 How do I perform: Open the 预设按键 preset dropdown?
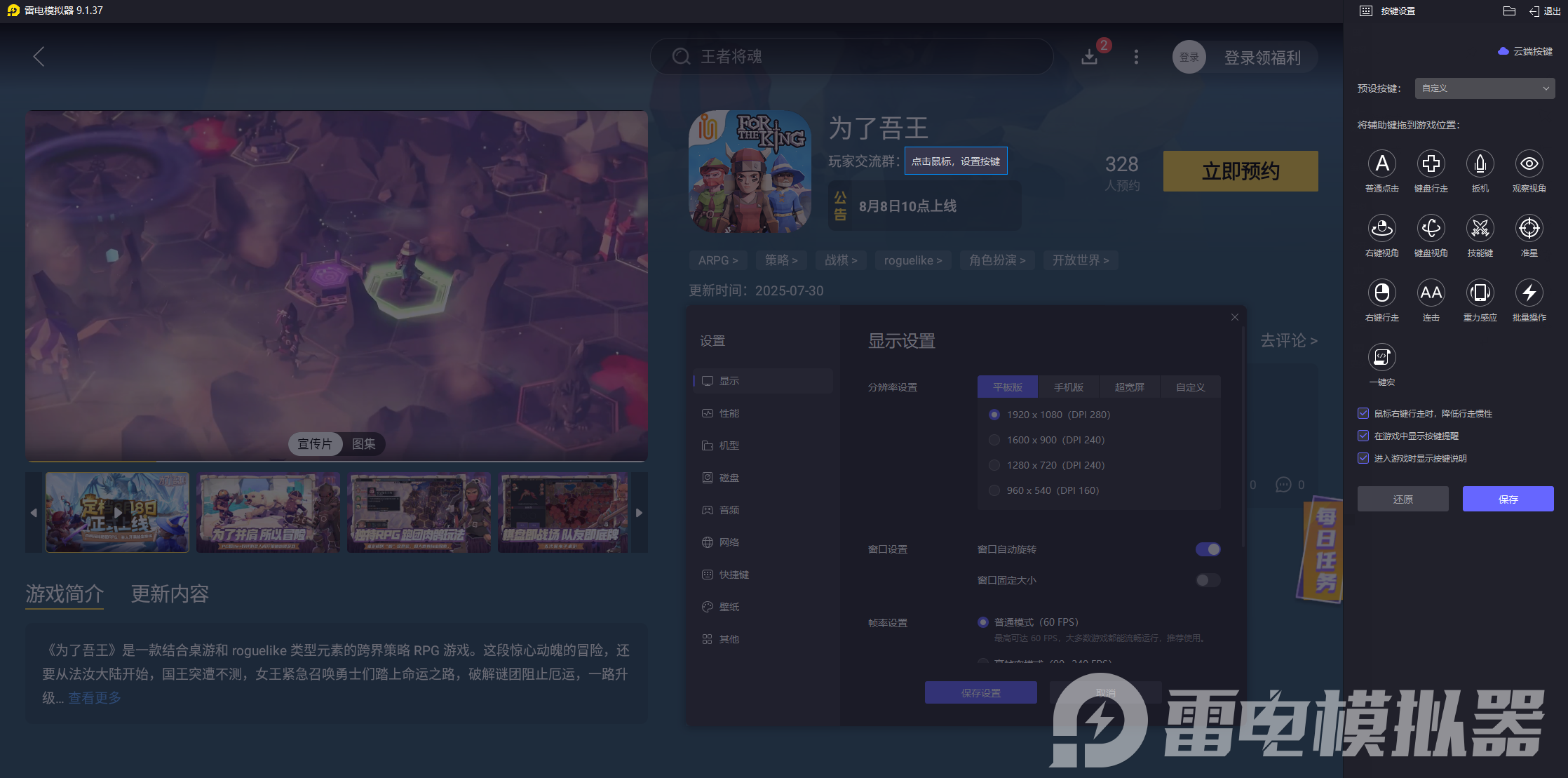click(1485, 88)
